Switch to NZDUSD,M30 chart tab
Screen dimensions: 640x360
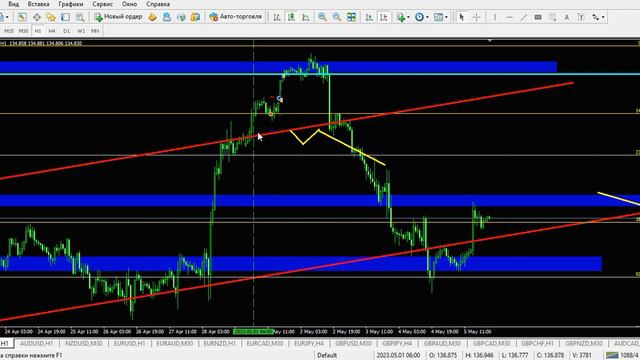[84, 344]
